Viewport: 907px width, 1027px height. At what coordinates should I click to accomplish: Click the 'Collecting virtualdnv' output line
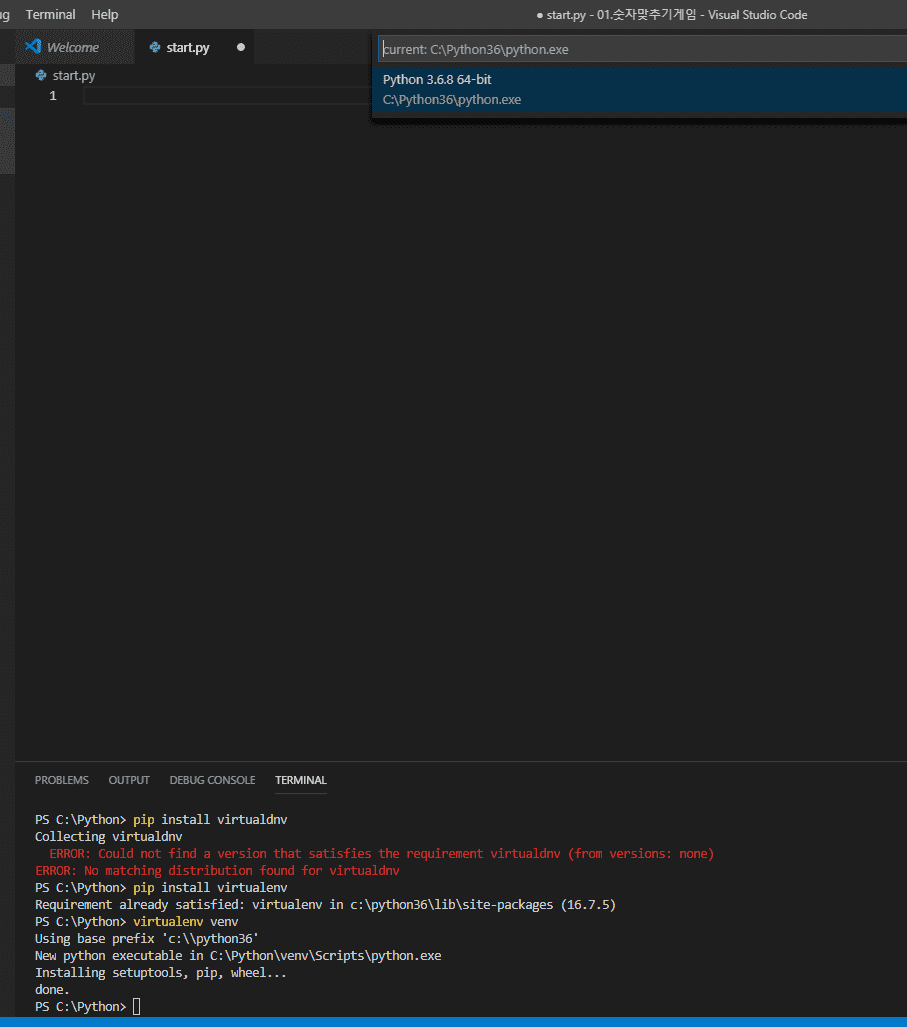[109, 836]
